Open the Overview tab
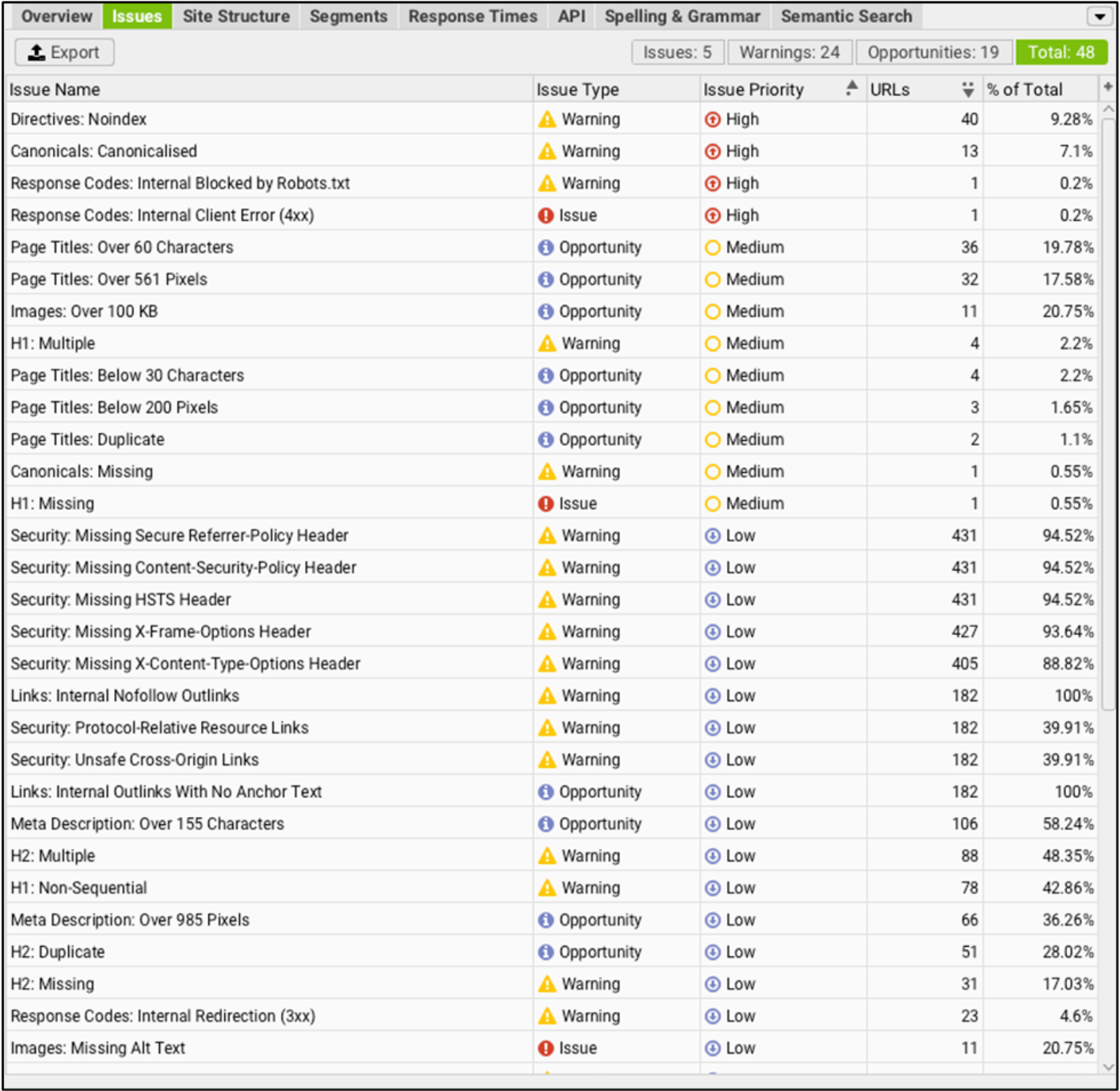Viewport: 1120px width, 1091px height. (56, 17)
